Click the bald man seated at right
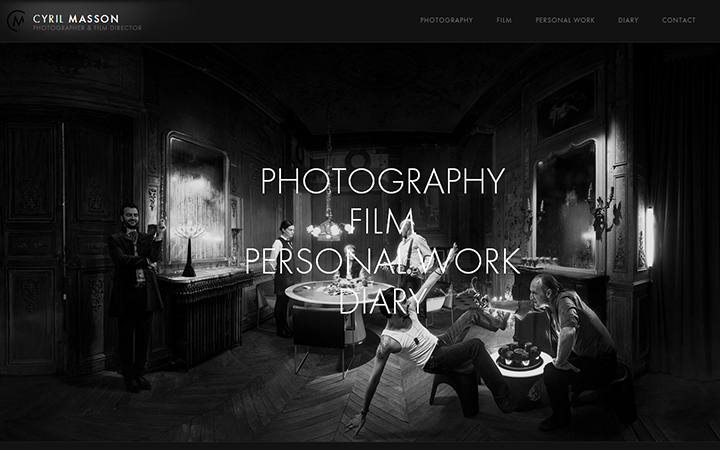This screenshot has width=720, height=450. 575,340
